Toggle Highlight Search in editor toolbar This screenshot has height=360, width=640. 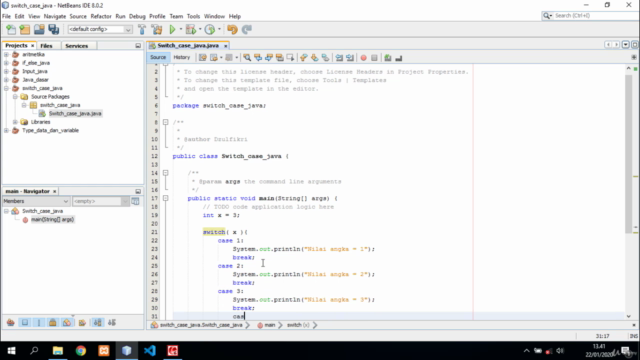[280, 58]
